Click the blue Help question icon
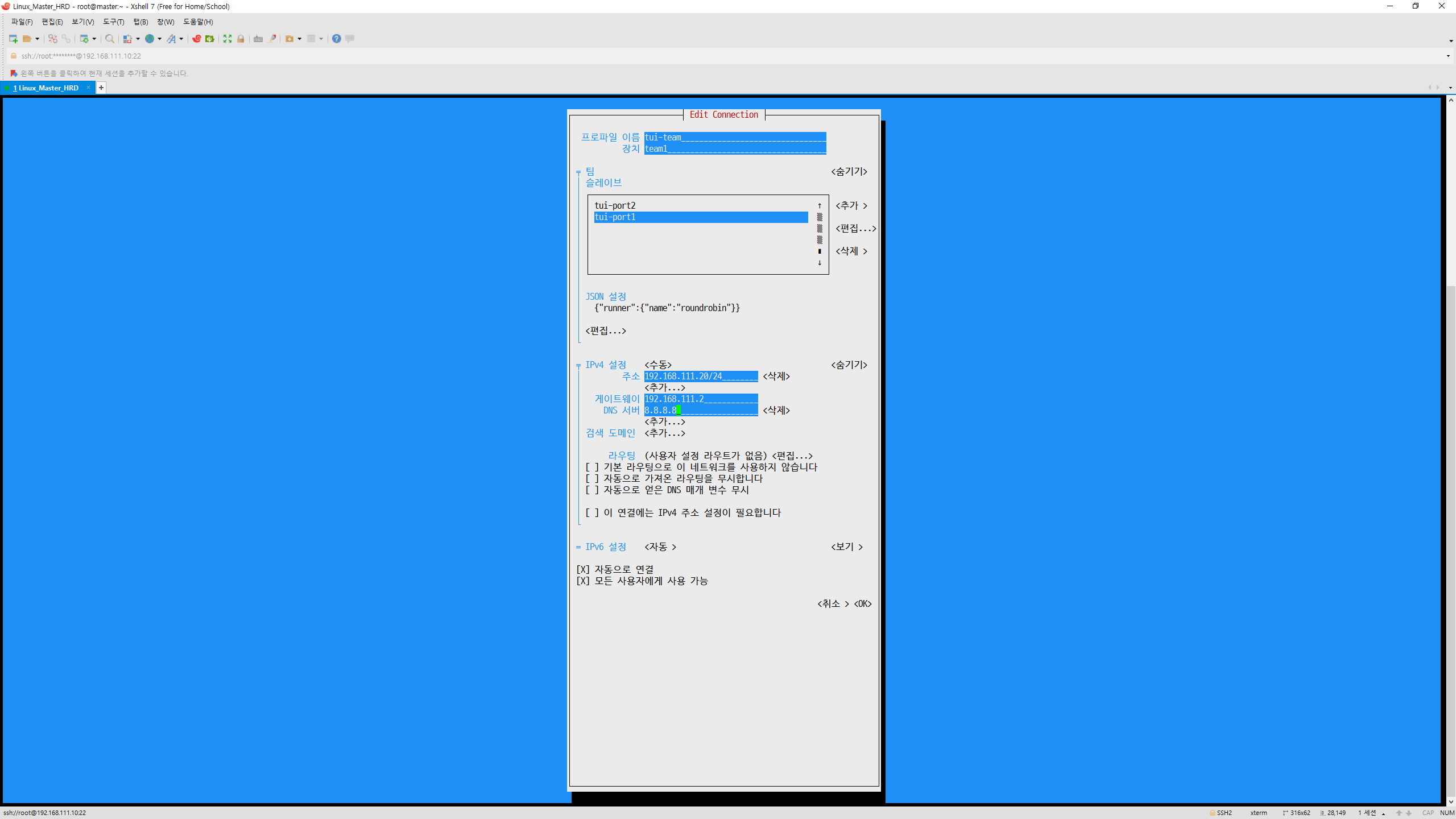 337,39
